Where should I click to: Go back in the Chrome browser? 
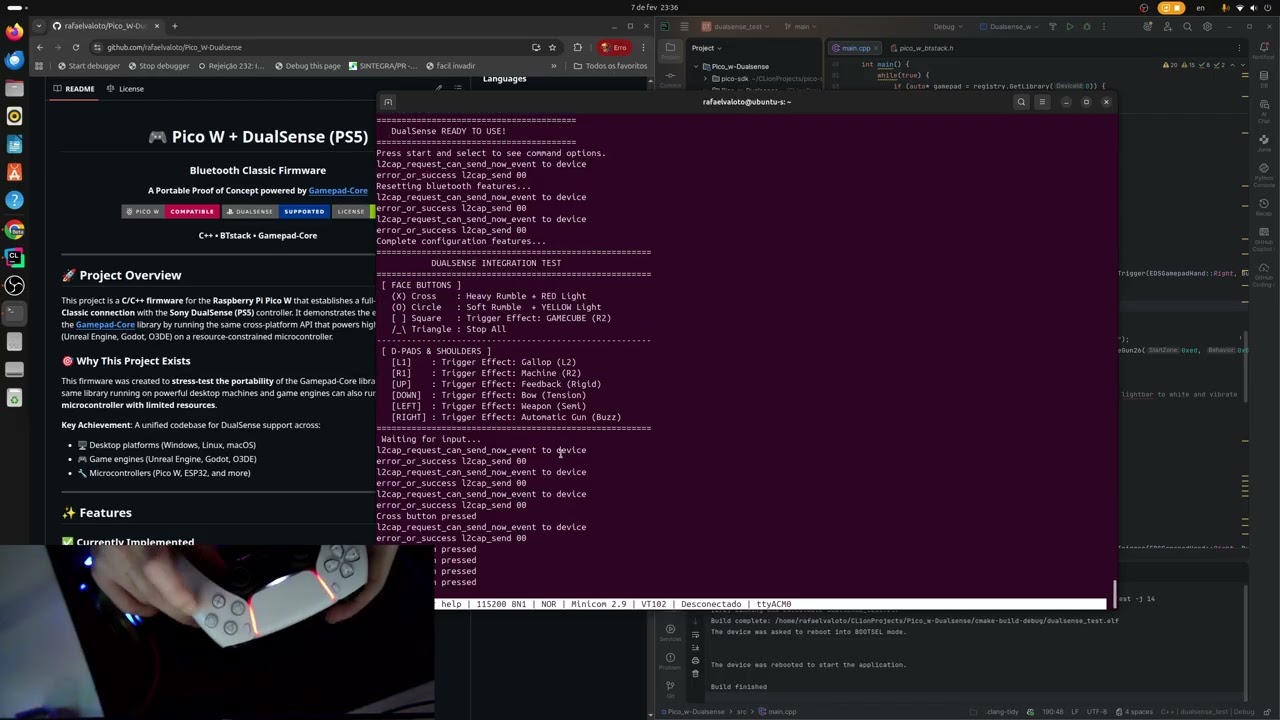coord(40,47)
